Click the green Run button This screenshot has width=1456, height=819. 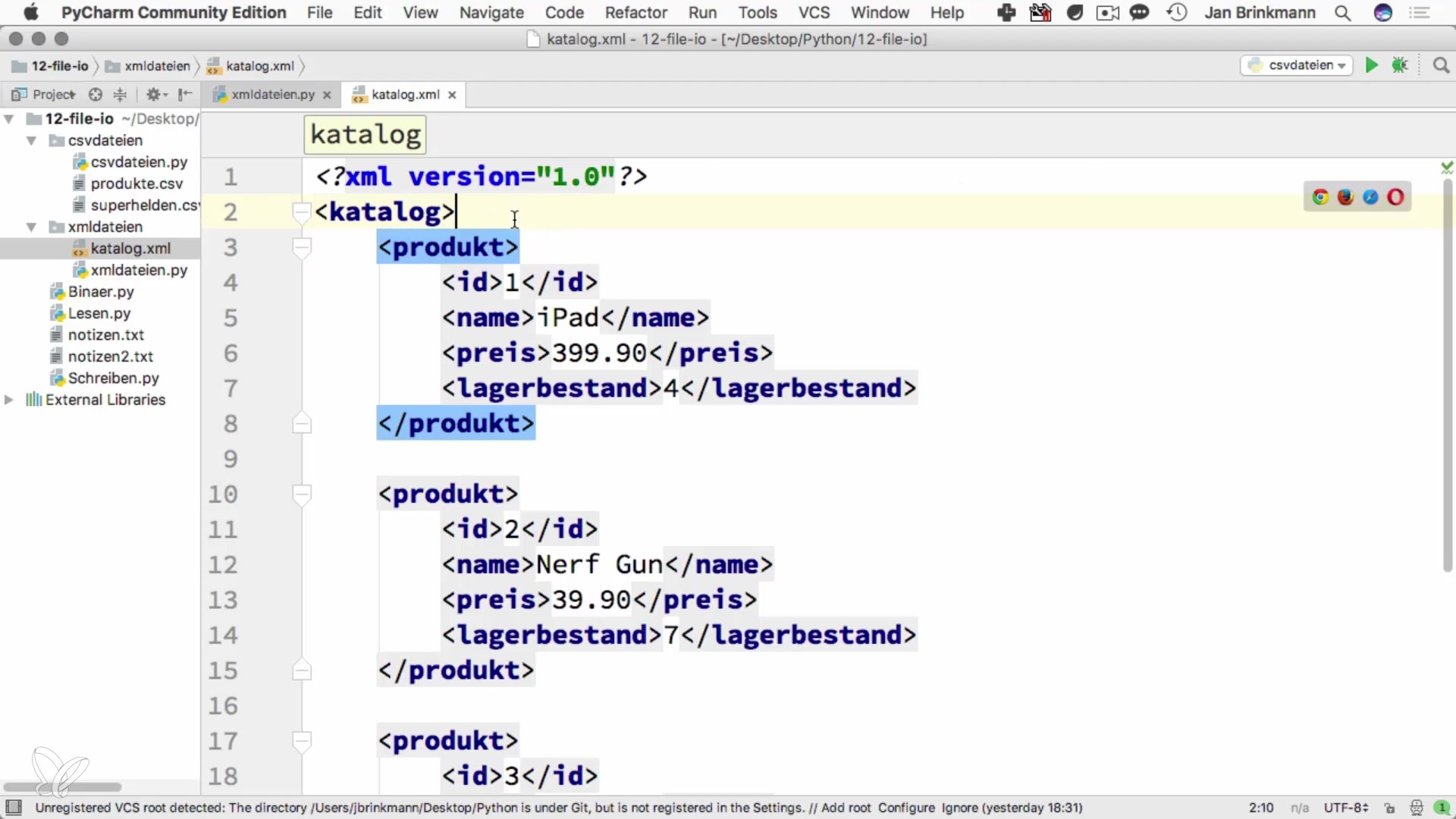(x=1371, y=65)
